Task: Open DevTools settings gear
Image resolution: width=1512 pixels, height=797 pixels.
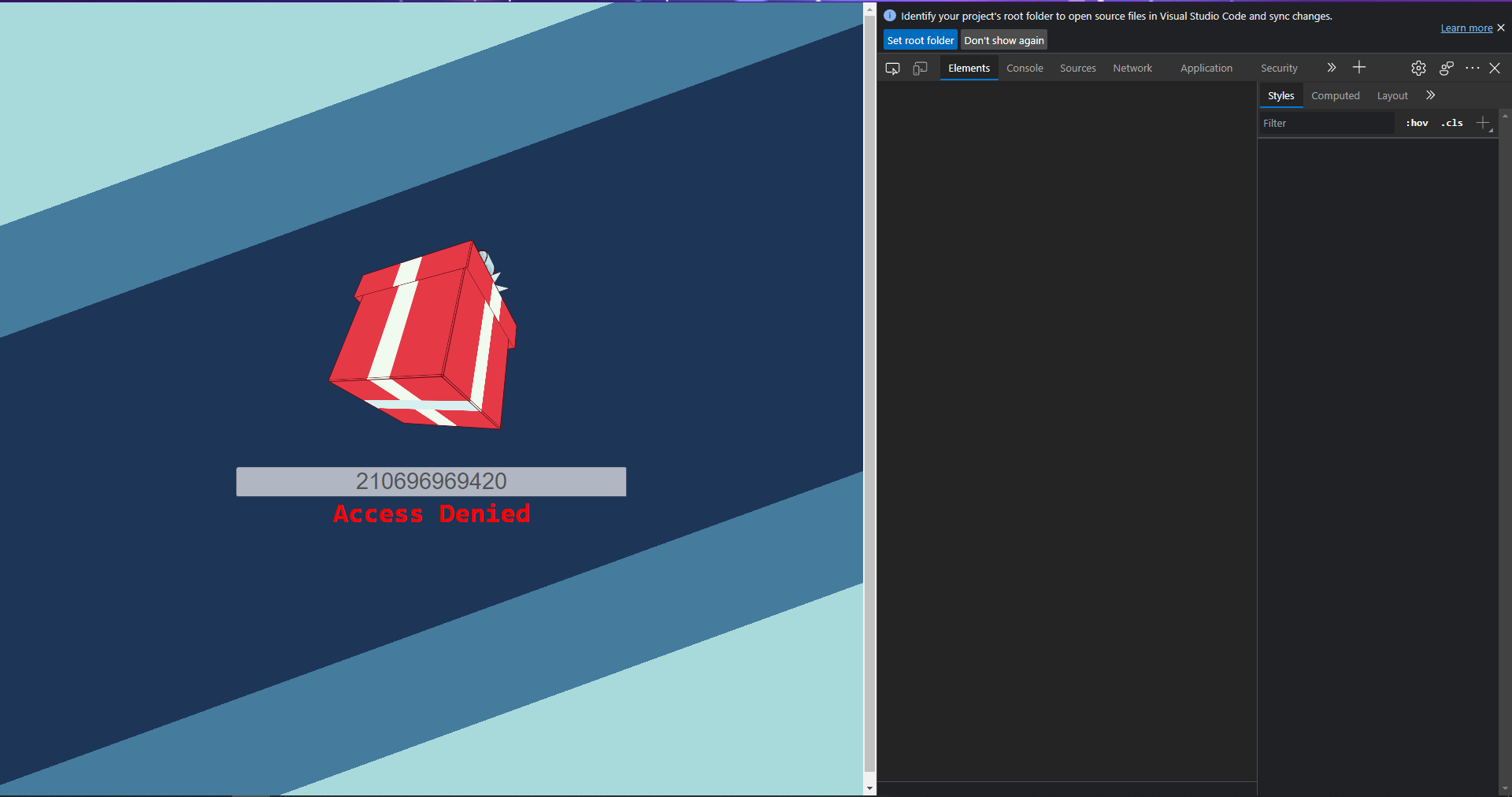Action: coord(1418,69)
